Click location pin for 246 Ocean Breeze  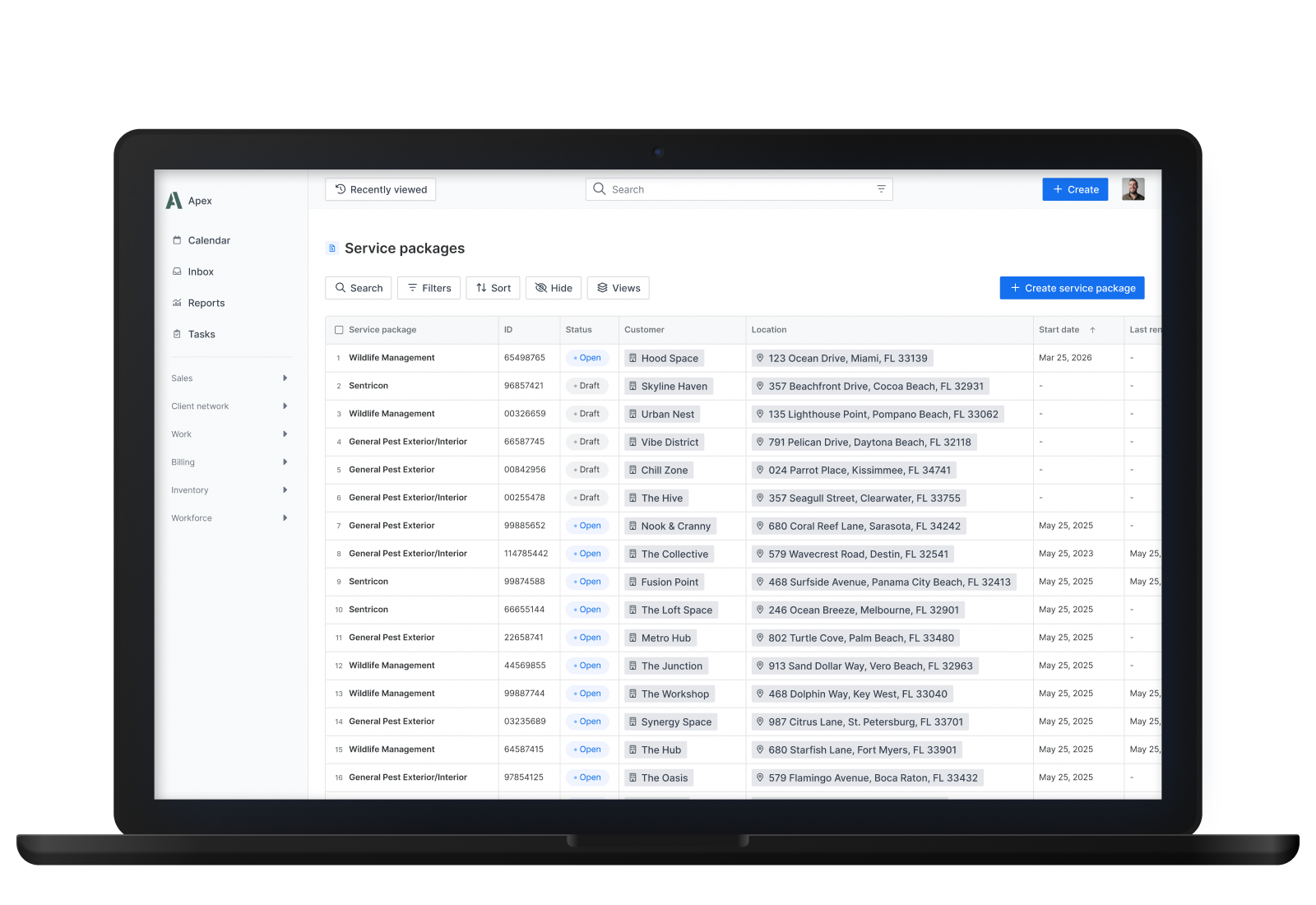[760, 610]
